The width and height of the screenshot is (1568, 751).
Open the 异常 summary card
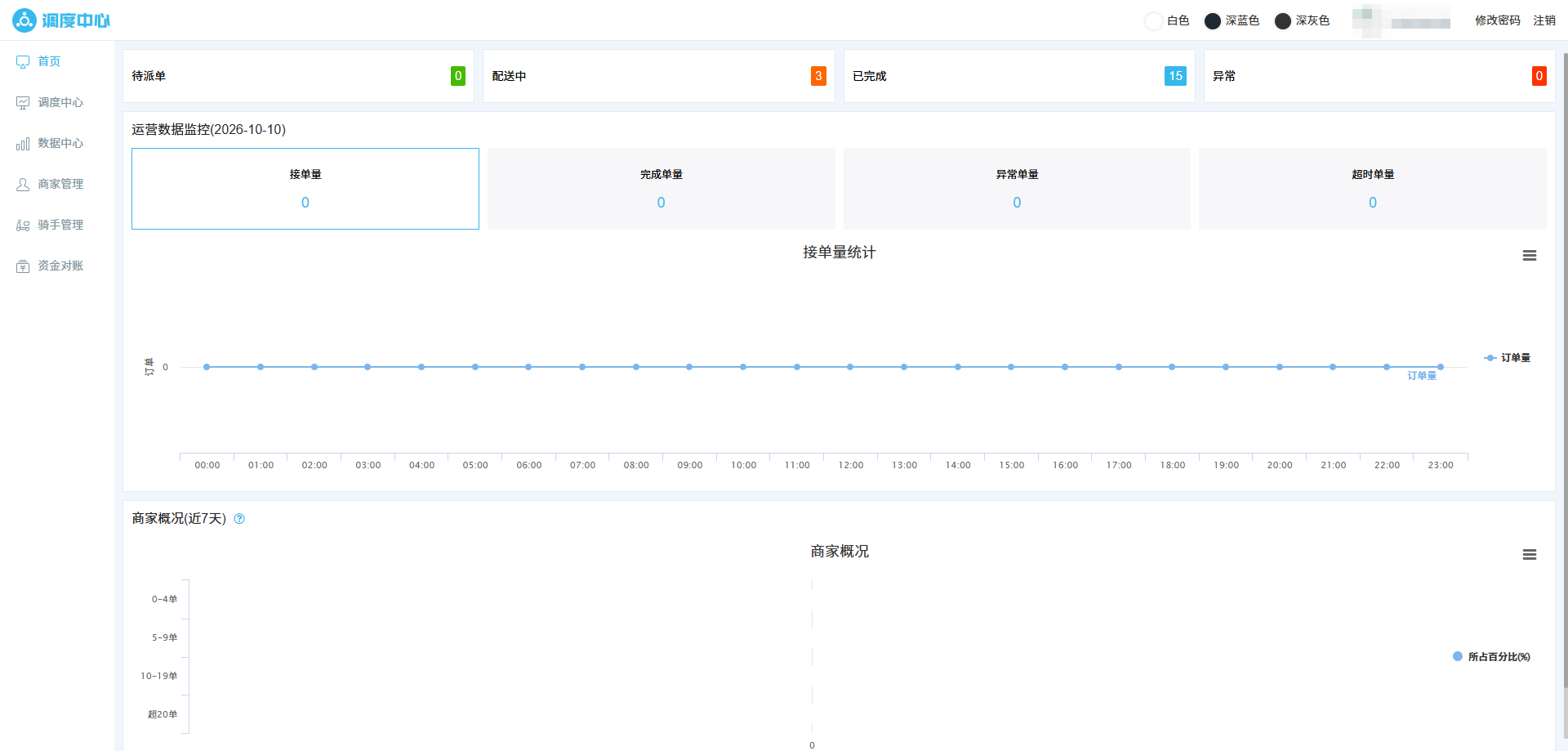pos(1379,76)
